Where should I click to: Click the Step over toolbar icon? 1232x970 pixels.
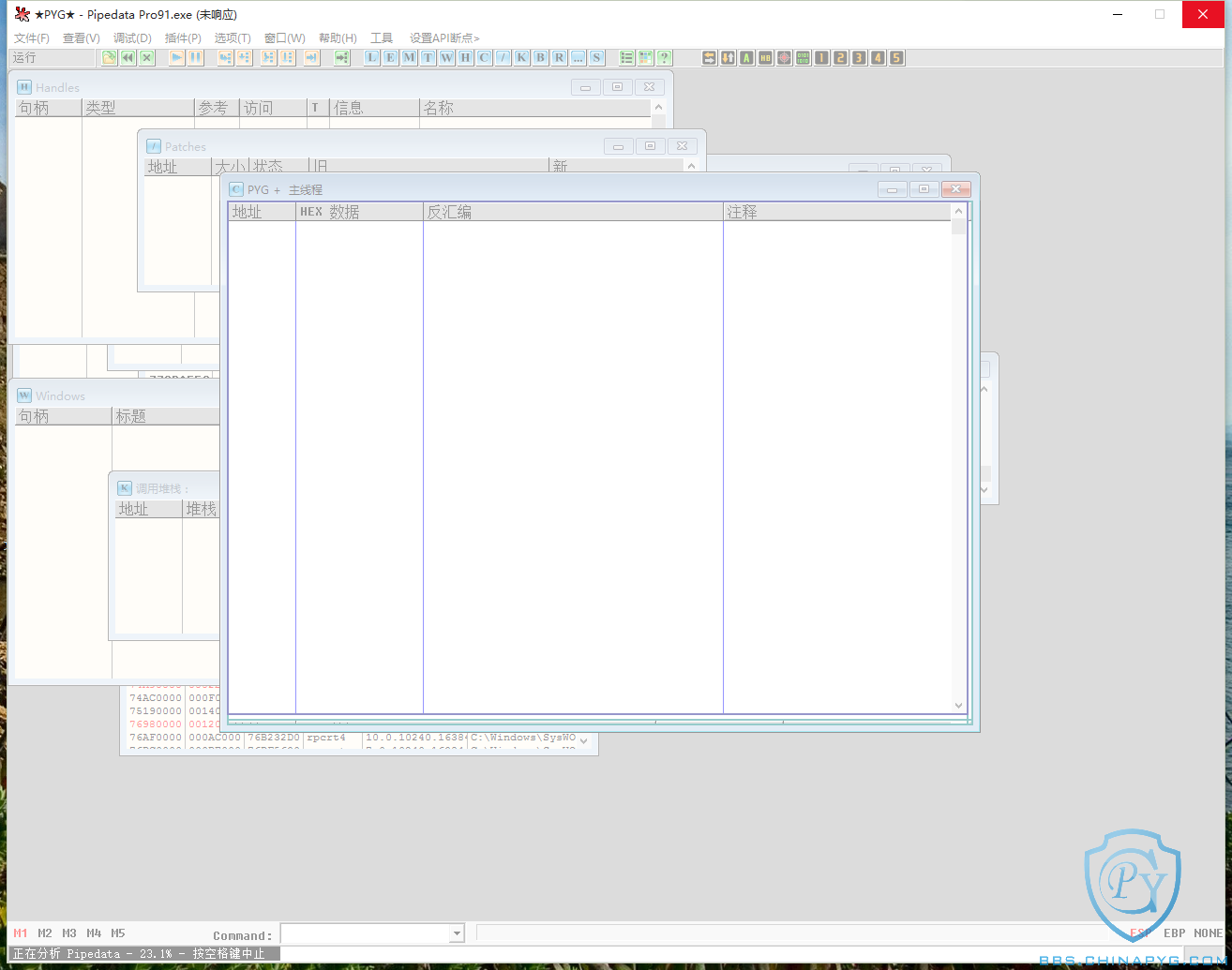coord(244,58)
